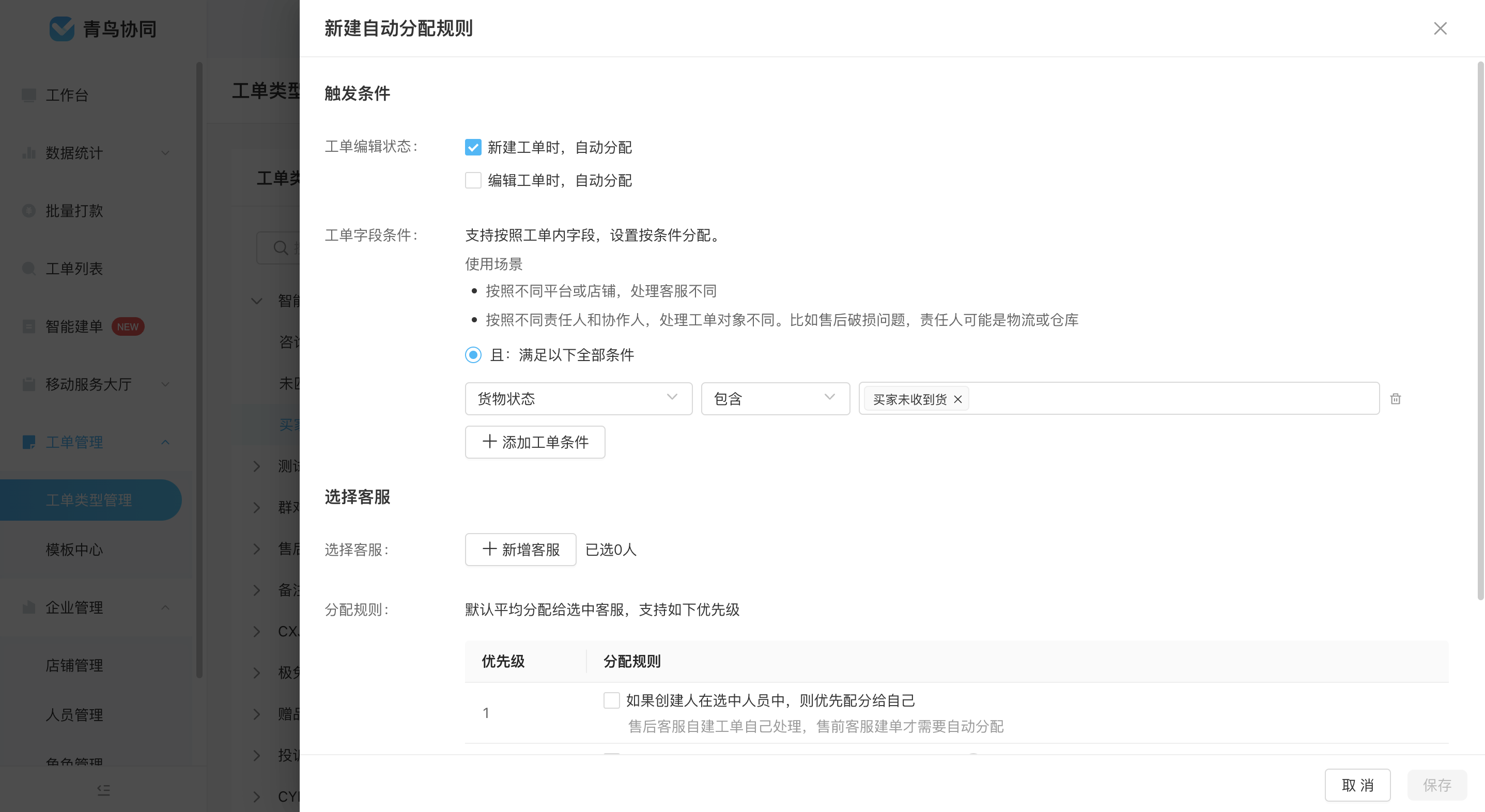Image resolution: width=1485 pixels, height=812 pixels.
Task: Expand the 测试 tree node arrow
Action: (256, 465)
